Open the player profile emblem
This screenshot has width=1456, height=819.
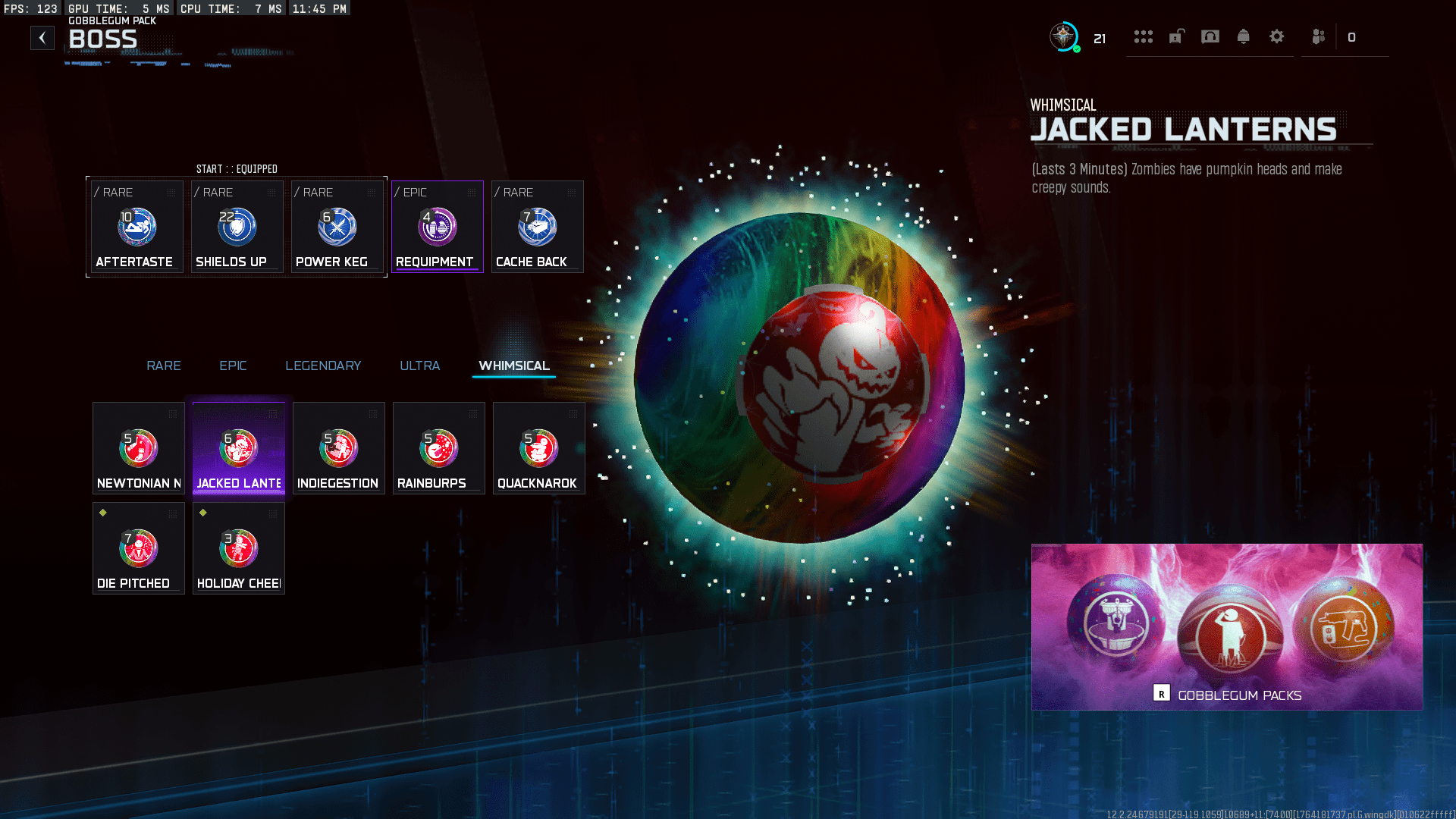[x=1064, y=36]
